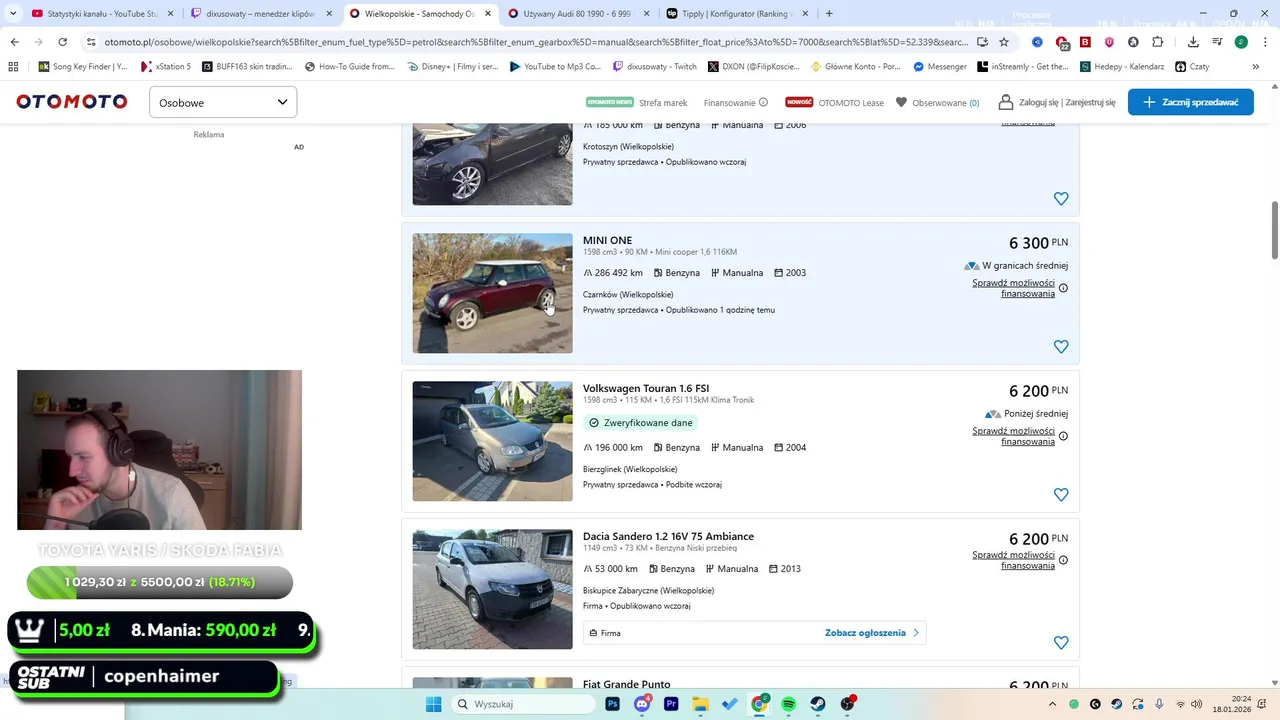1280x720 pixels.
Task: Open the Hedepy - Kalendarz bookmark
Action: click(x=1122, y=66)
